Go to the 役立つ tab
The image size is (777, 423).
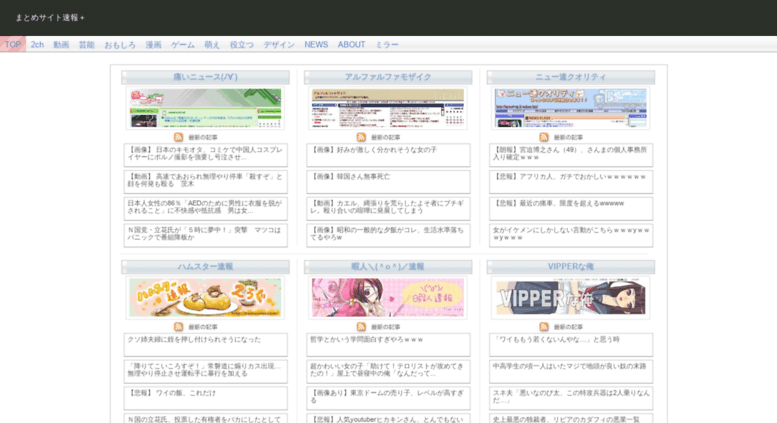click(x=241, y=45)
